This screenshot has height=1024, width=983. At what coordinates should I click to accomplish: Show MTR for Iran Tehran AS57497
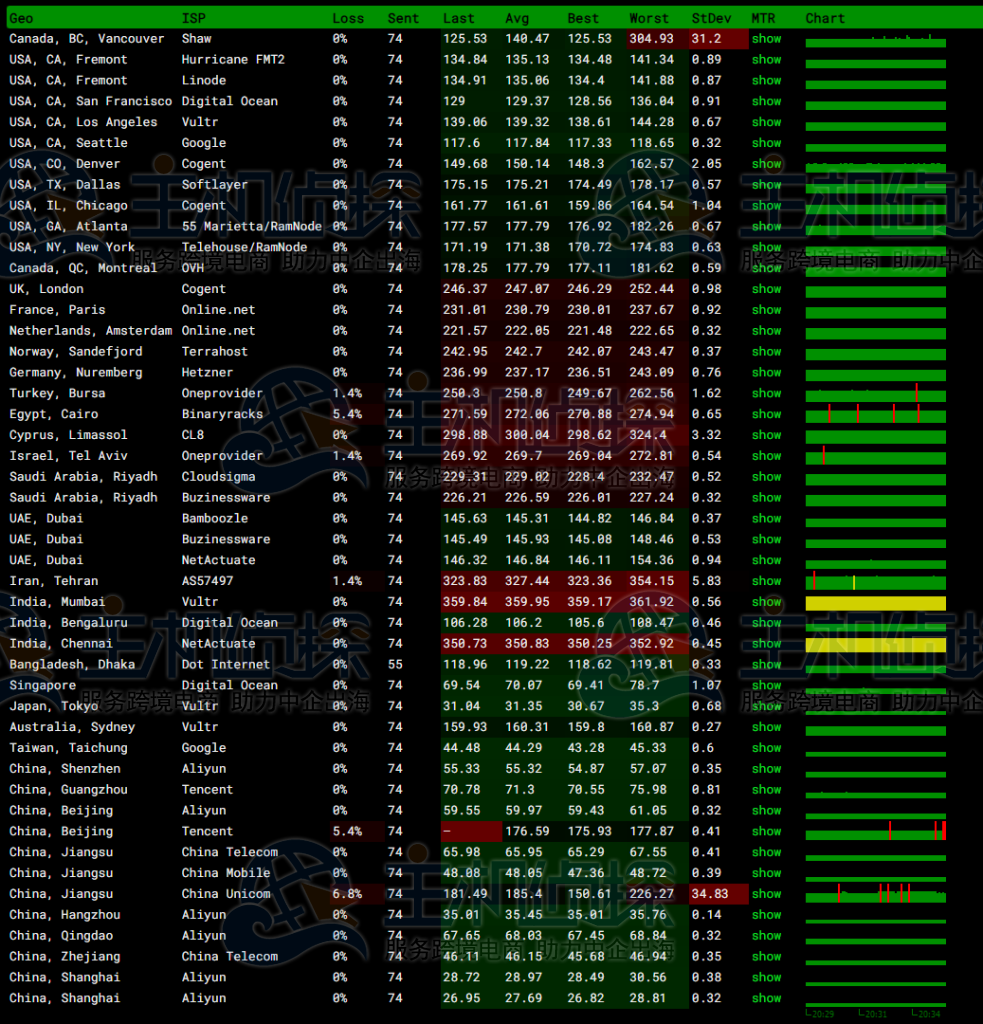pos(766,581)
